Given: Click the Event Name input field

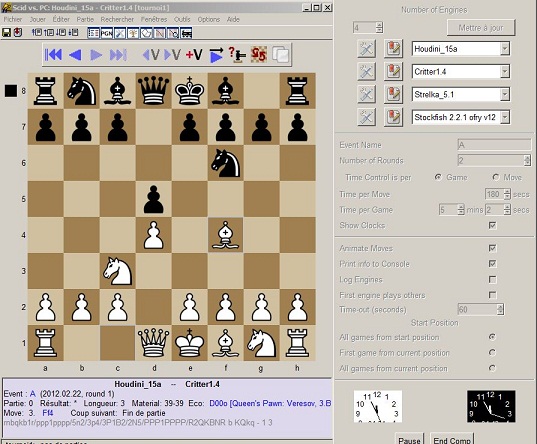Looking at the screenshot, I should [495, 145].
